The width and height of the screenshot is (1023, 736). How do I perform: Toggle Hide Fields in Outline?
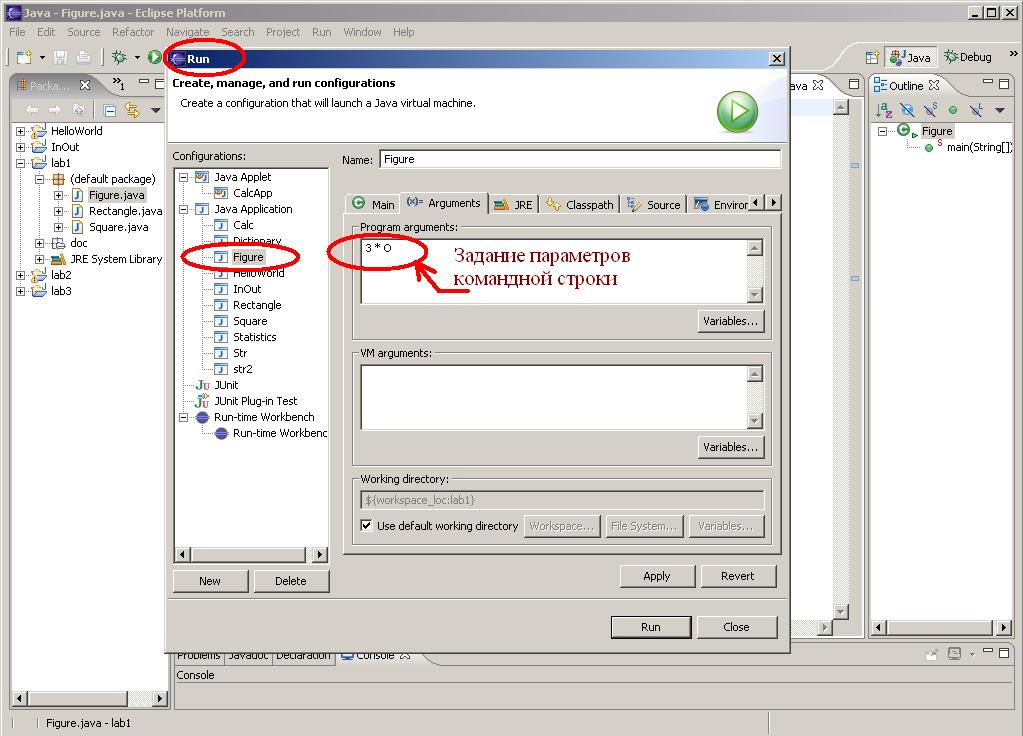click(907, 110)
